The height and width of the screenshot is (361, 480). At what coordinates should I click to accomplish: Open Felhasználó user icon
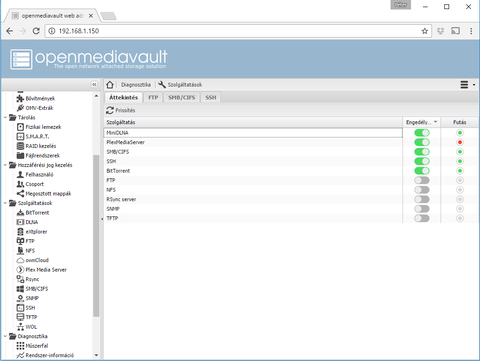pos(20,174)
